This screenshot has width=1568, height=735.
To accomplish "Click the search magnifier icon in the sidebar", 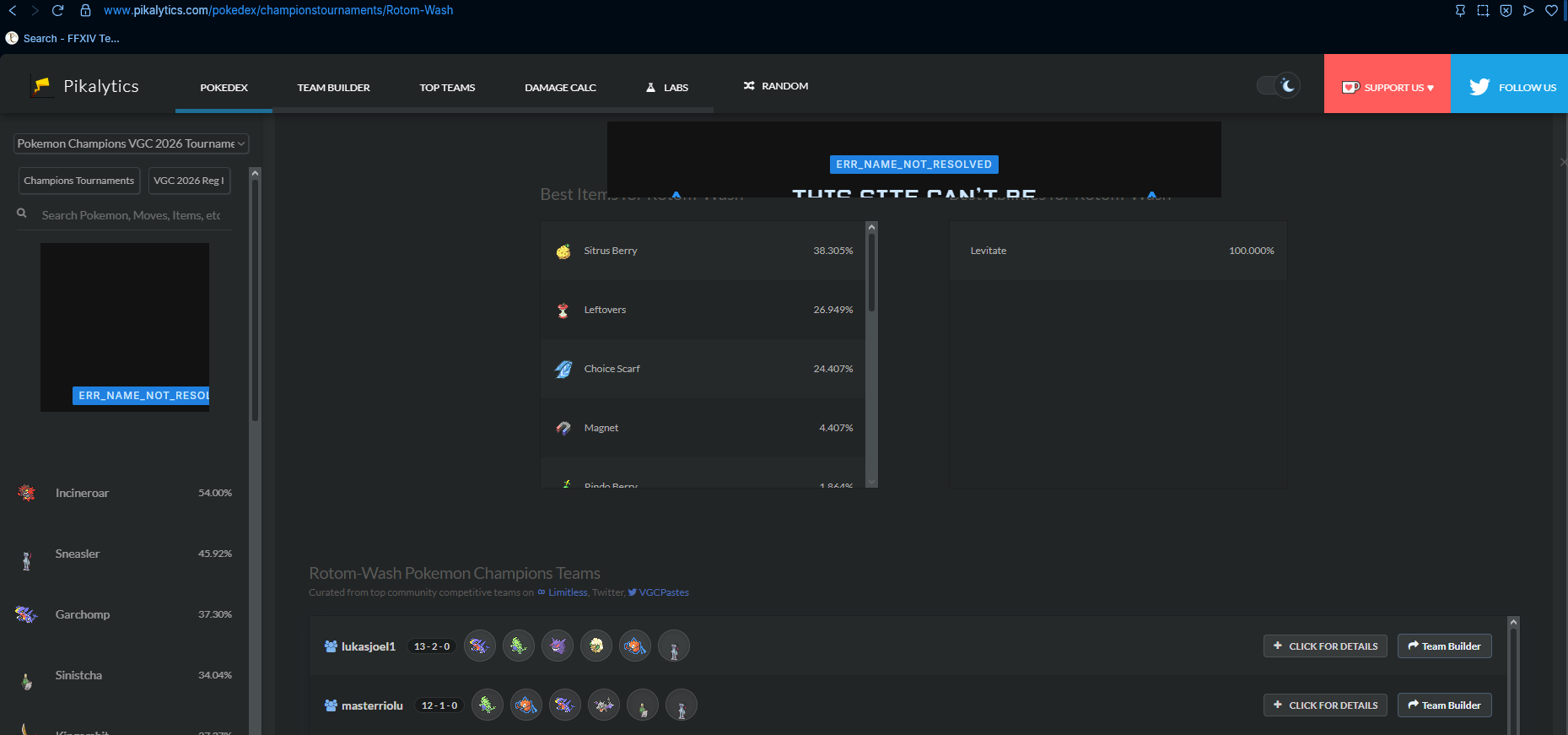I will (x=22, y=213).
